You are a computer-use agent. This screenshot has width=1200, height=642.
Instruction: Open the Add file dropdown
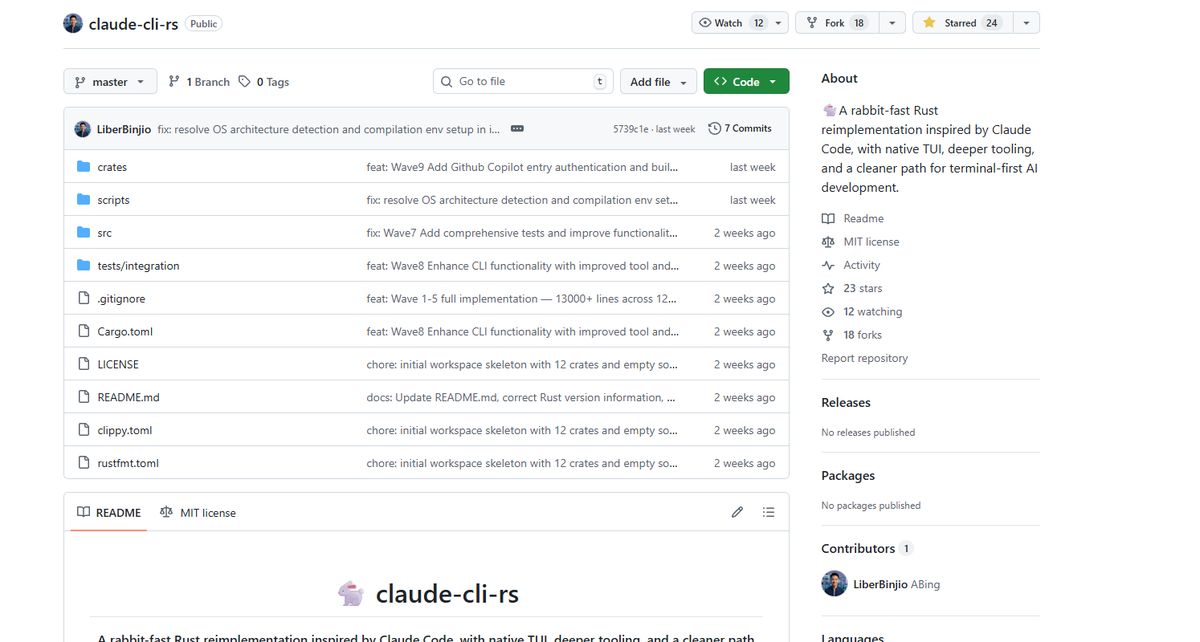(x=657, y=82)
